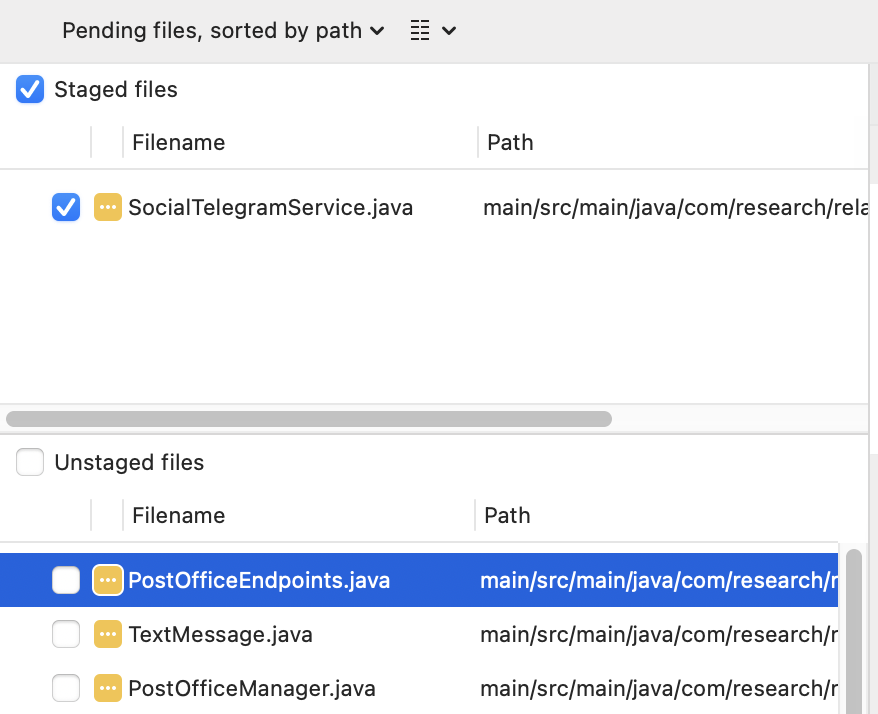
Task: Click the Path column header in Staged files
Action: click(510, 142)
